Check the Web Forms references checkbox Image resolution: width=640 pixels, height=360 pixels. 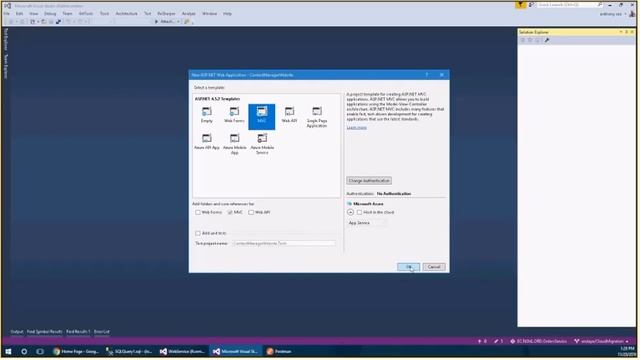pyautogui.click(x=198, y=212)
